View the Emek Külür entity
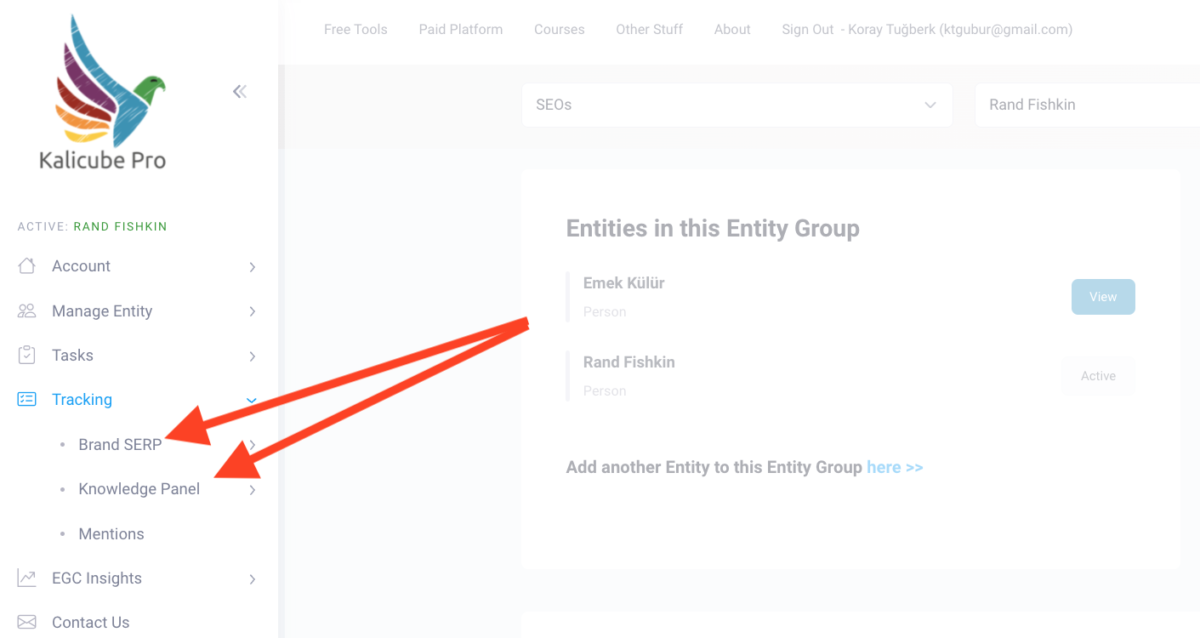Image resolution: width=1200 pixels, height=638 pixels. 1103,297
